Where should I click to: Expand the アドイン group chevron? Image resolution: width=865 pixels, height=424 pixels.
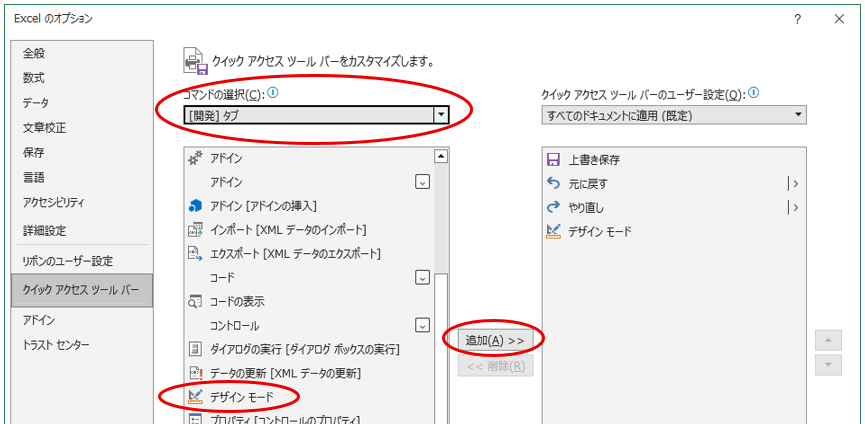click(422, 182)
